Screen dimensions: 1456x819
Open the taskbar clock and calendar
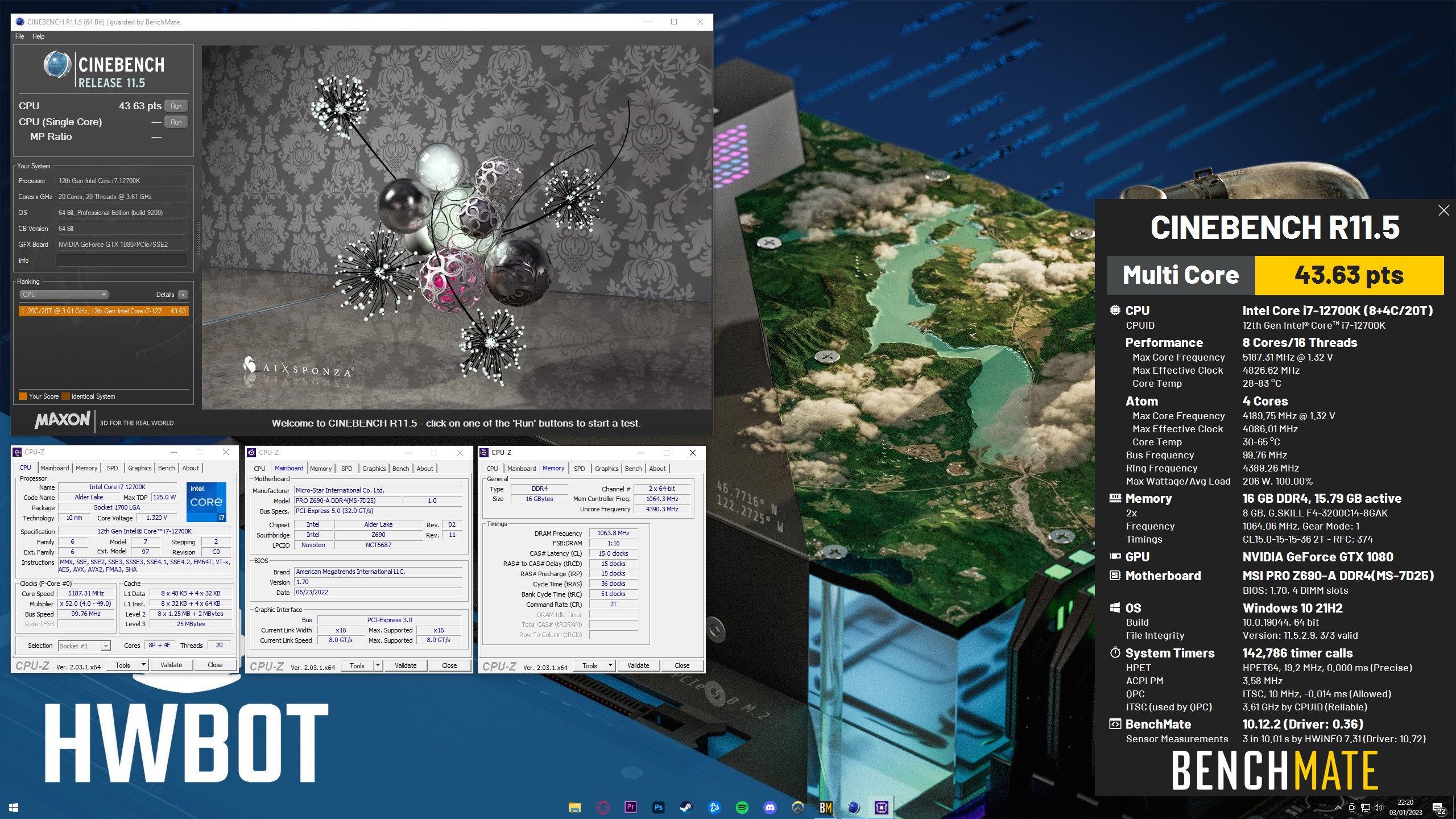click(1405, 808)
